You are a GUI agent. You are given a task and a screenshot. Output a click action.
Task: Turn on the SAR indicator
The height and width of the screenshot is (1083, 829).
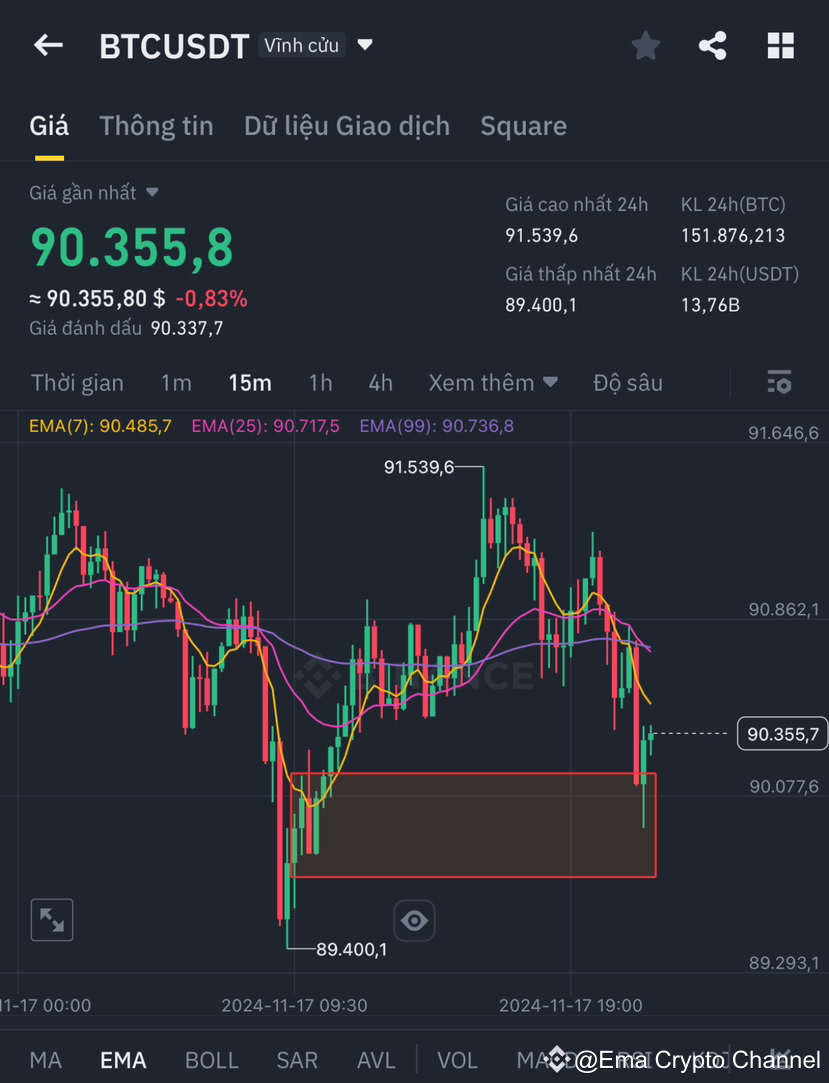tap(296, 1059)
